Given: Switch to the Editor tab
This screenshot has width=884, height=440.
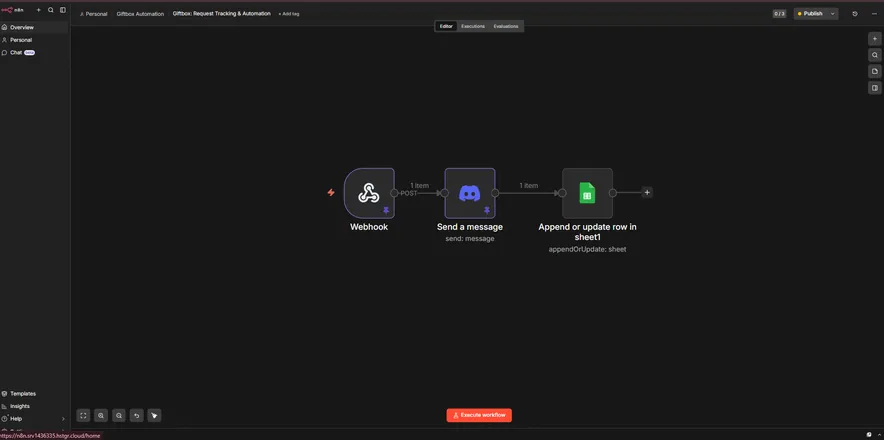Looking at the screenshot, I should coord(446,27).
